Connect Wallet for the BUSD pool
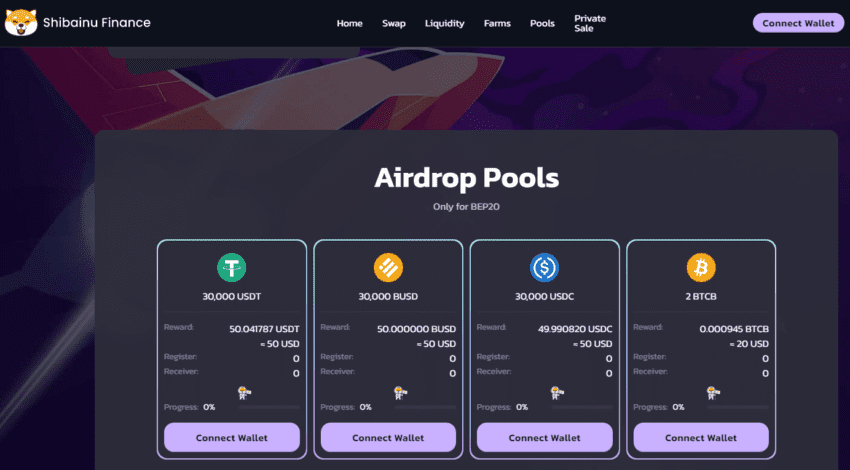The height and width of the screenshot is (470, 850). coord(388,437)
